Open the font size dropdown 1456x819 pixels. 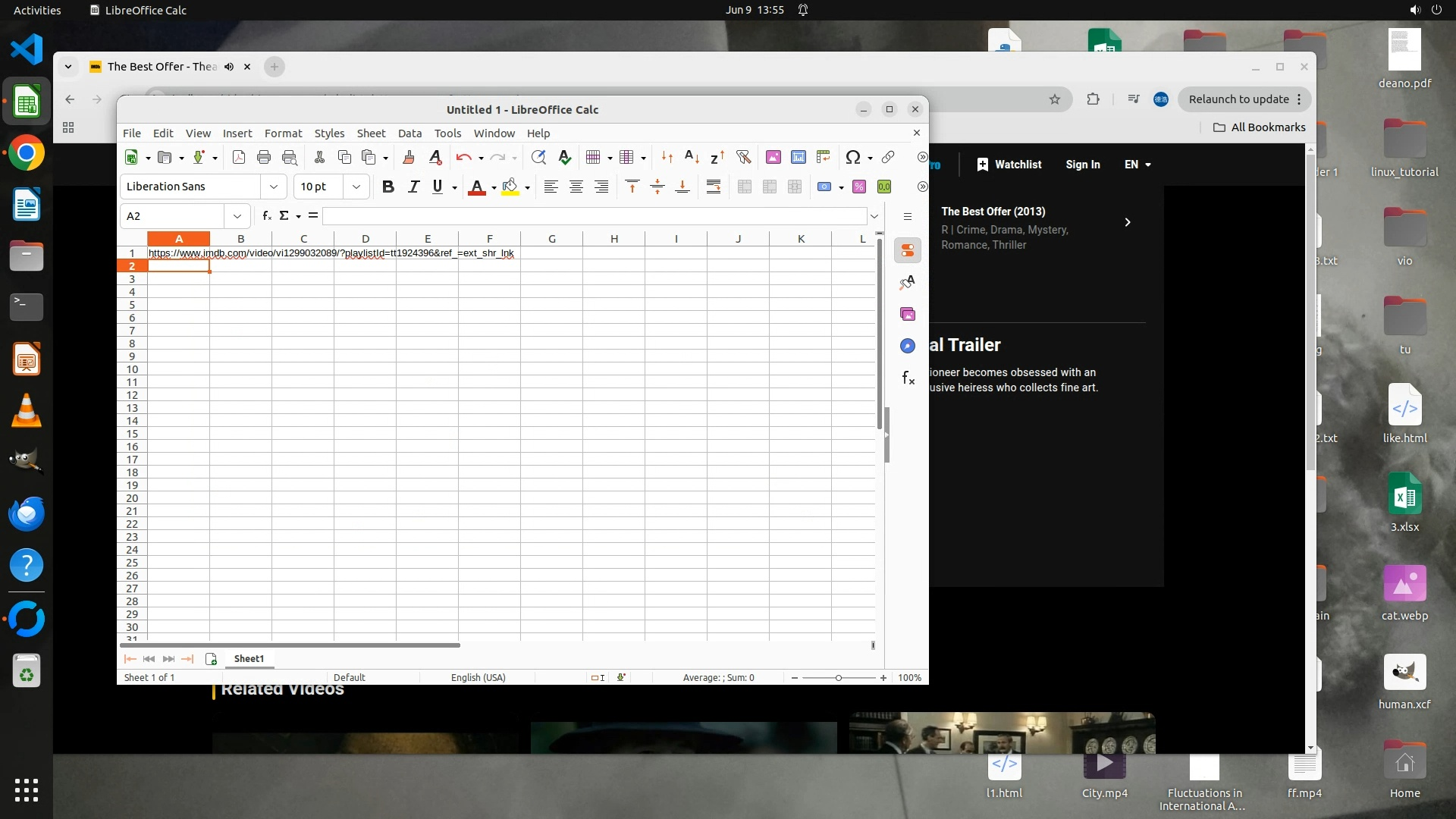click(x=356, y=187)
